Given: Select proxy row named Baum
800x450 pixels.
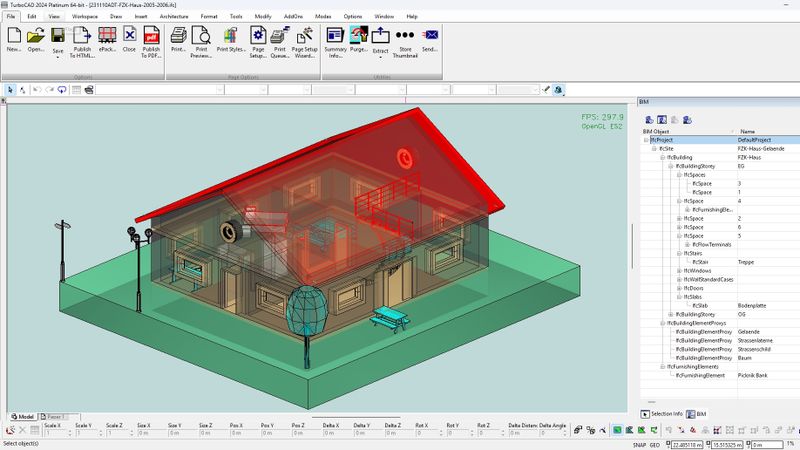Looking at the screenshot, I should 720,358.
